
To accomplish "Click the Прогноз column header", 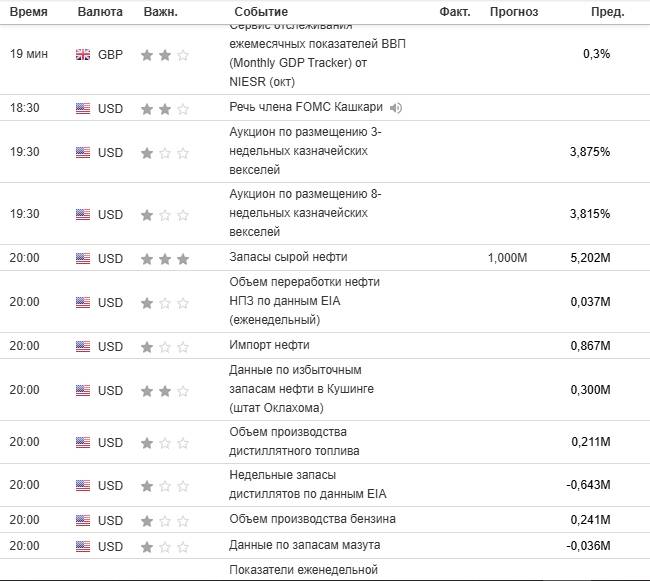I will [513, 12].
